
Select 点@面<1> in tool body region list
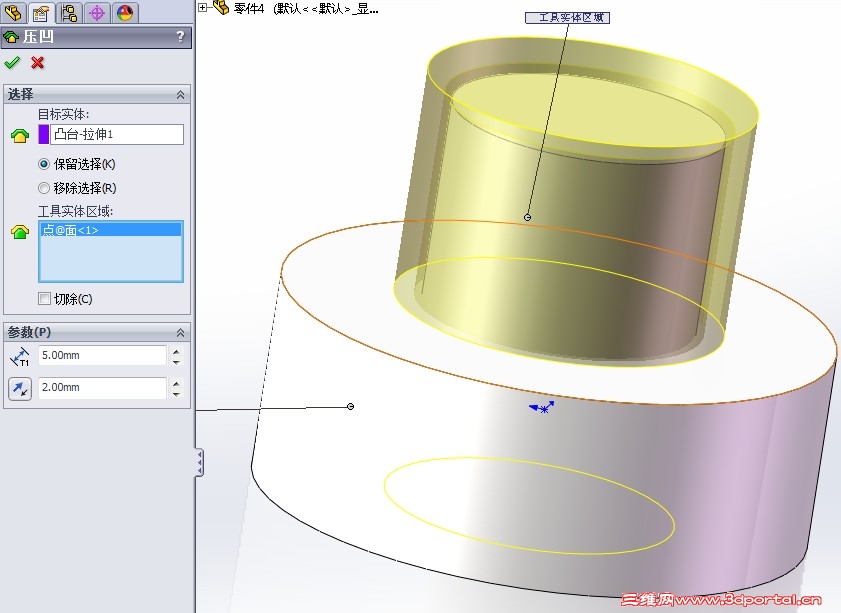coord(111,230)
